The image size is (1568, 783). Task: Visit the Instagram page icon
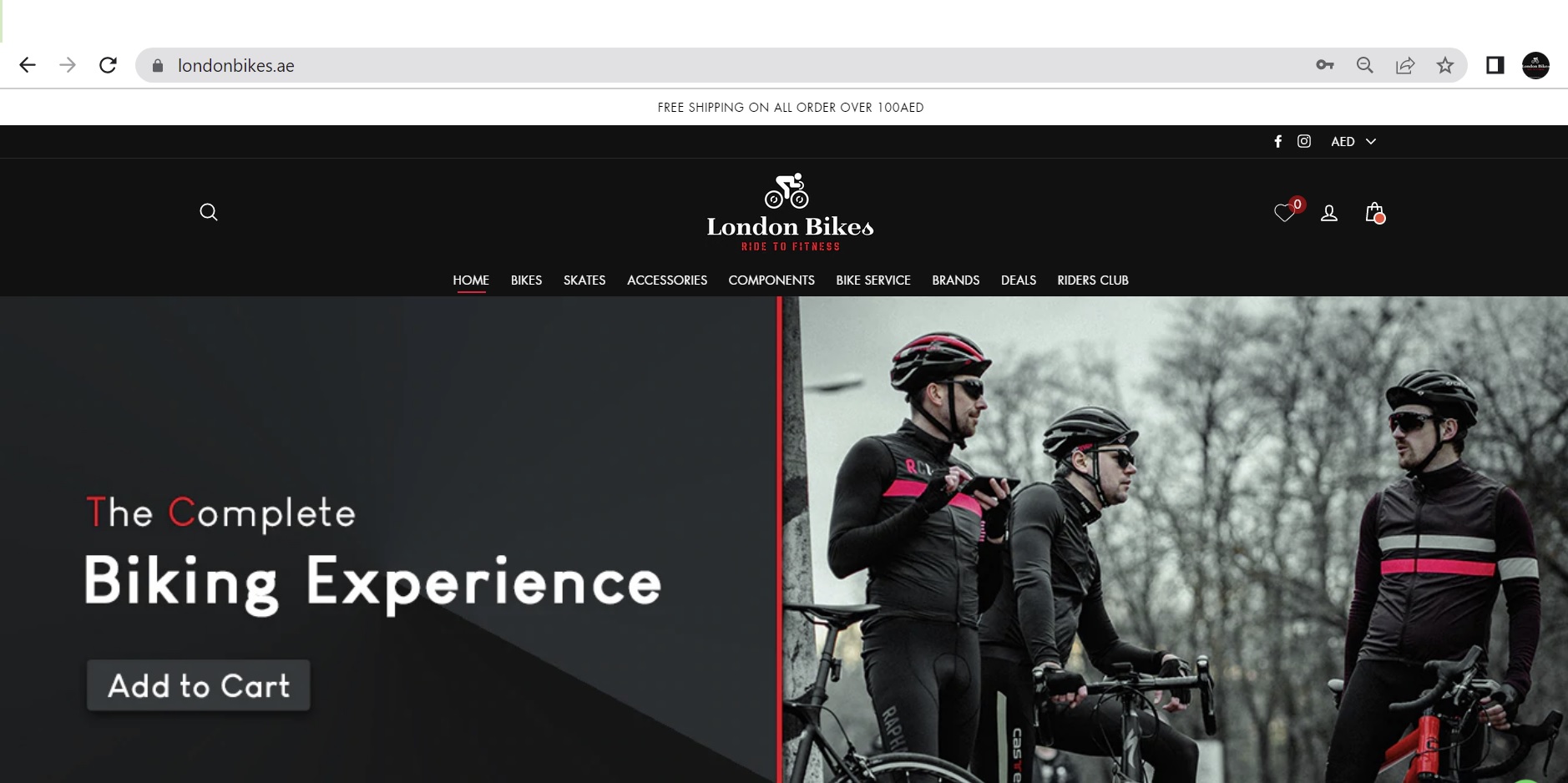click(1304, 141)
